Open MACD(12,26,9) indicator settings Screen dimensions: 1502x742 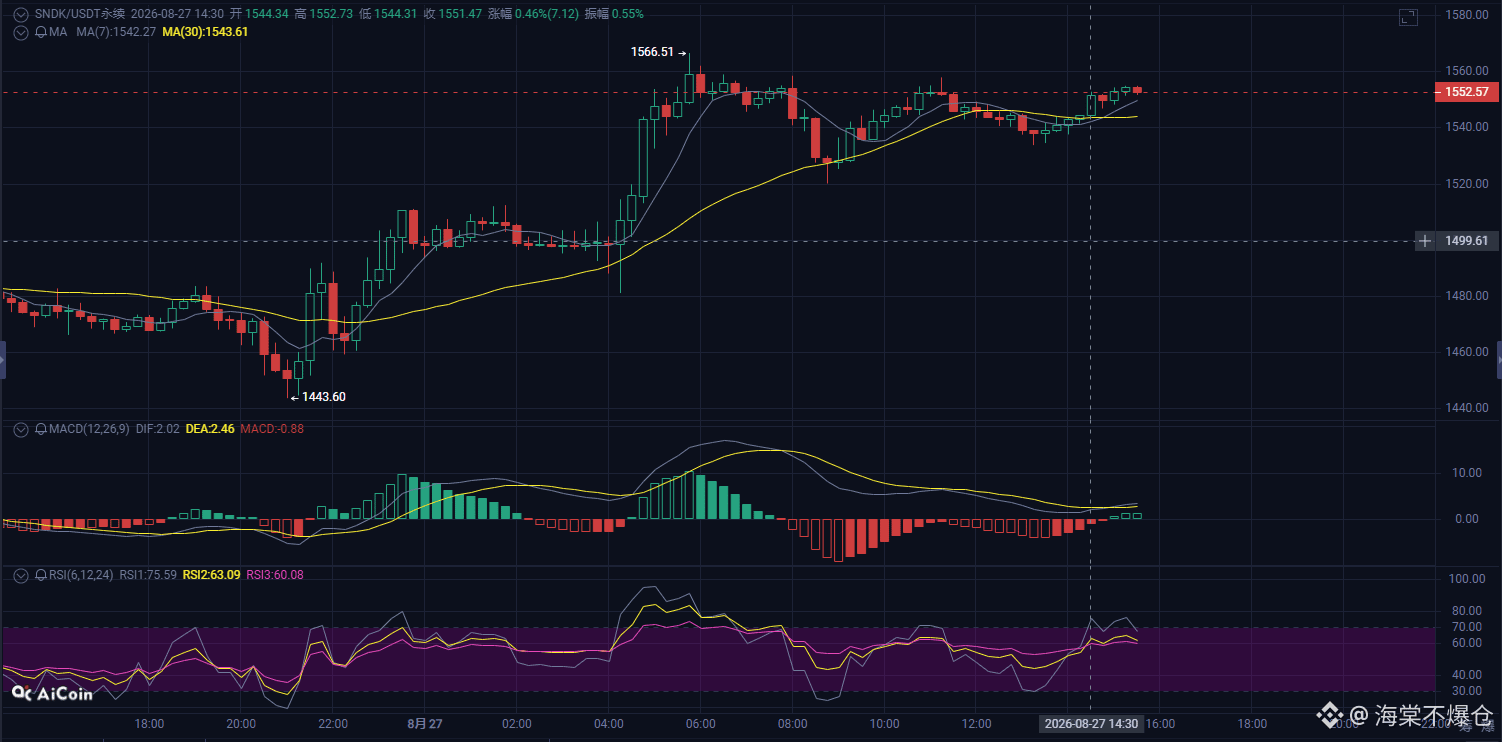point(89,429)
